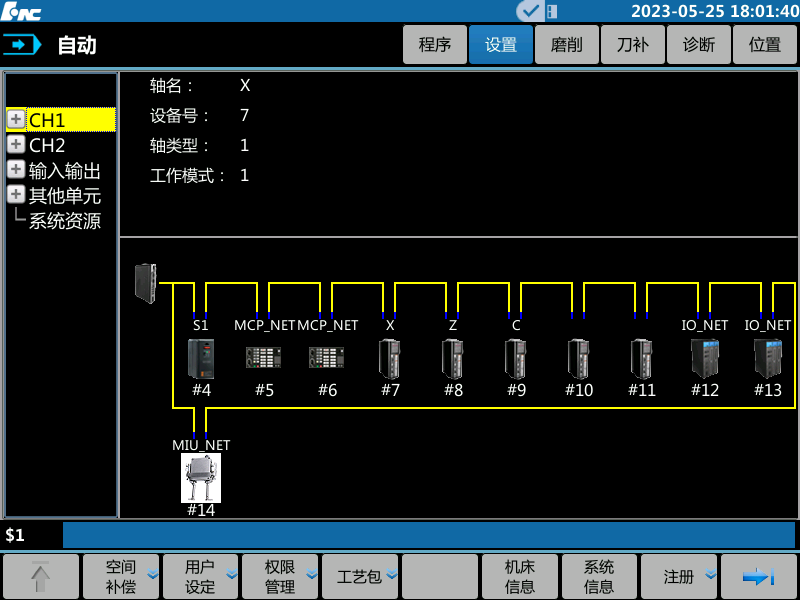Switch to the 程序 tab
The width and height of the screenshot is (800, 600).
(435, 45)
